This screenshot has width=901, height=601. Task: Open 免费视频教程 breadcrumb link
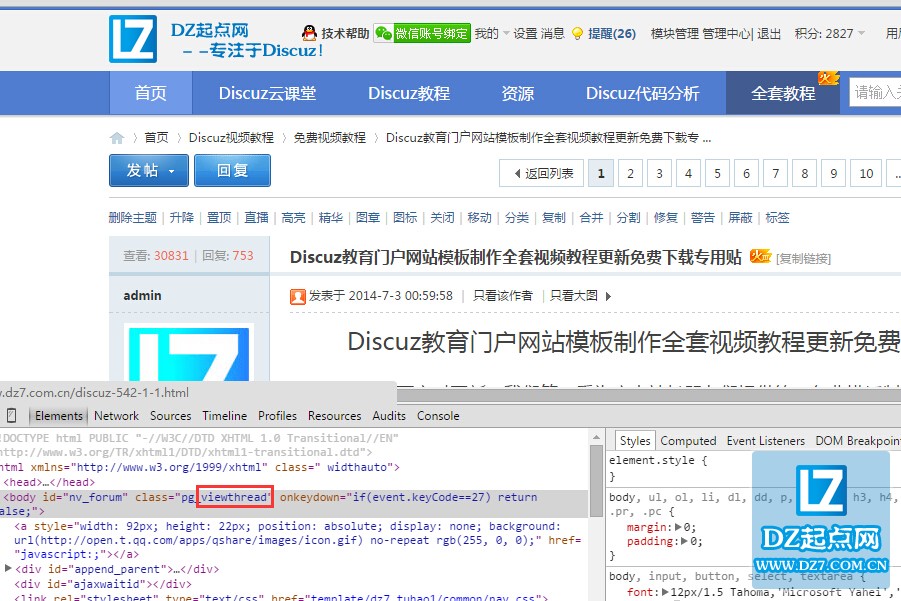click(330, 138)
